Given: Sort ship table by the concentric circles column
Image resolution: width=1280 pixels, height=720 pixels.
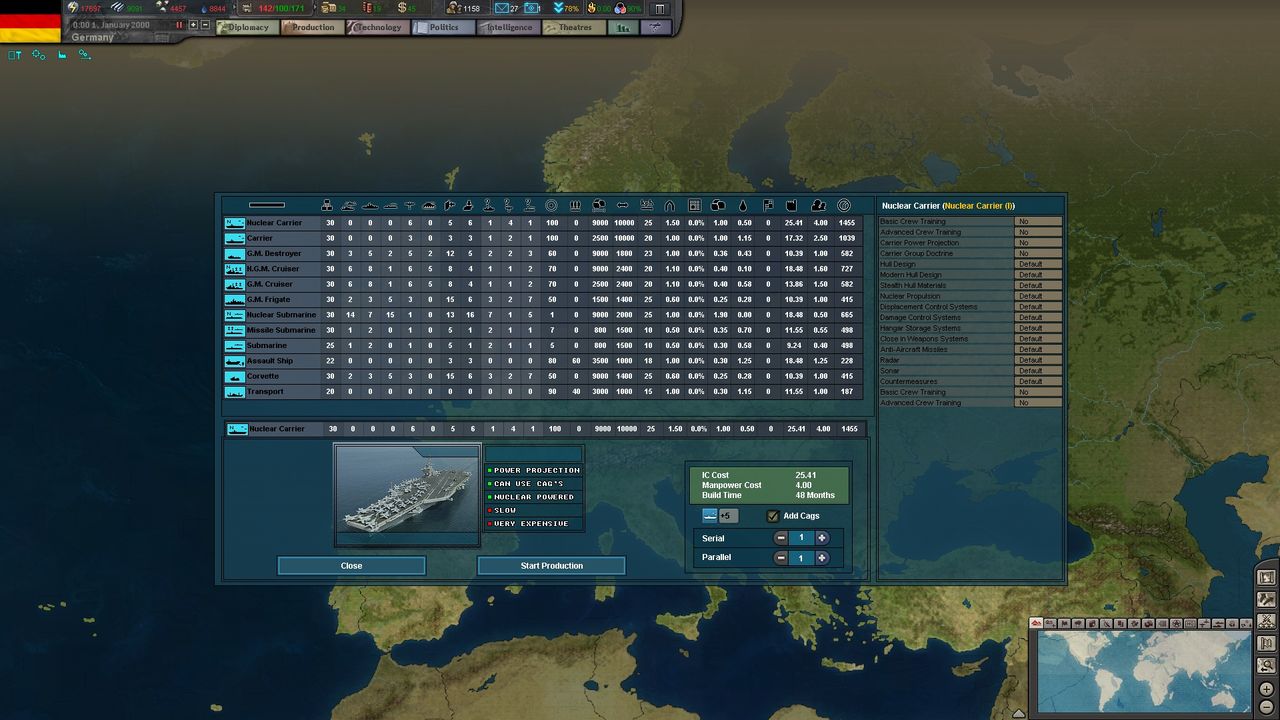Looking at the screenshot, I should pos(551,205).
